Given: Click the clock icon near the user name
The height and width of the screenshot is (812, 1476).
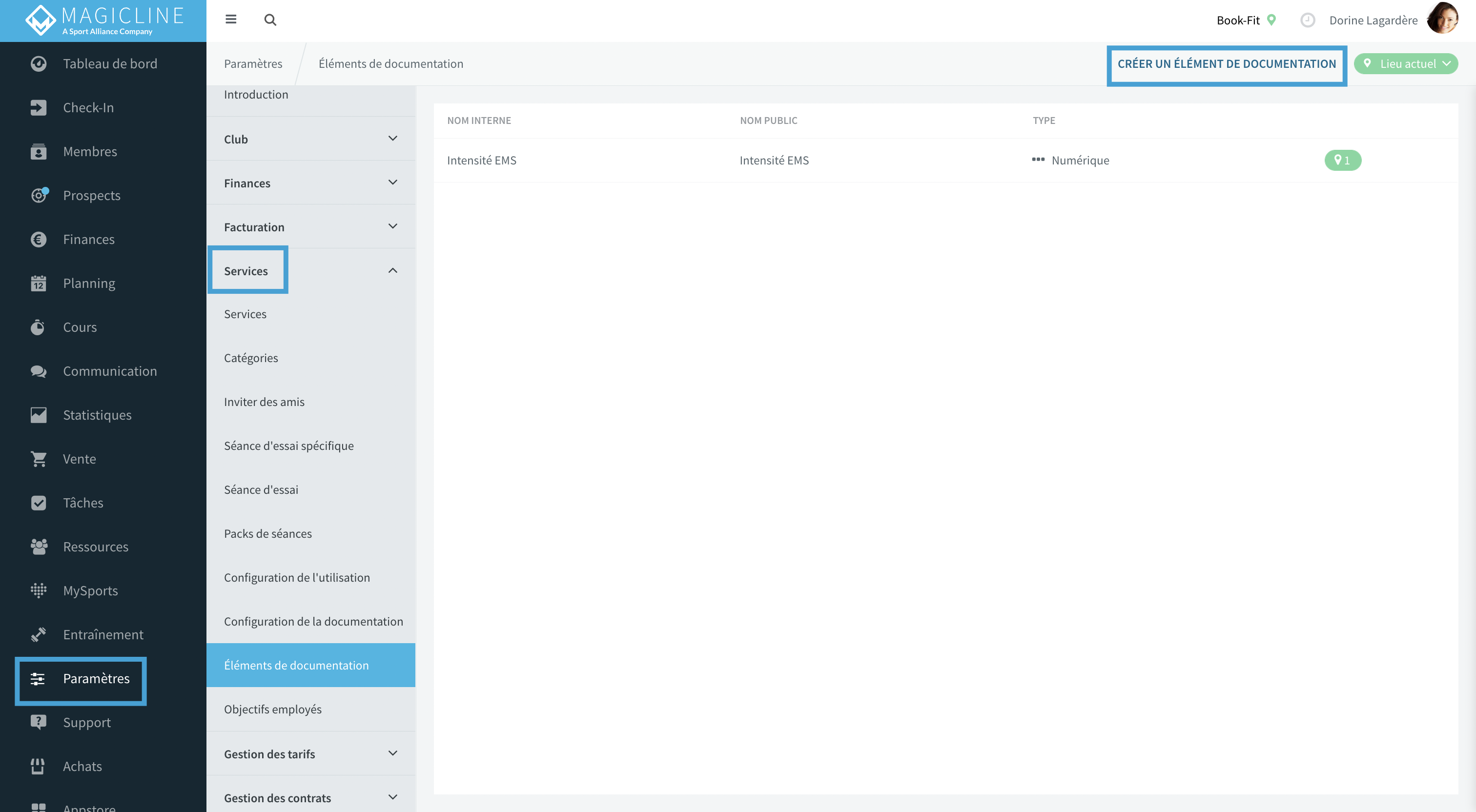Looking at the screenshot, I should coord(1308,20).
